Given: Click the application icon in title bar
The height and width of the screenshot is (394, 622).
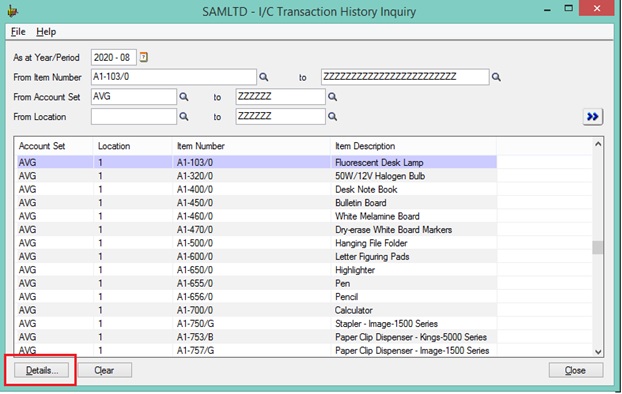Looking at the screenshot, I should pos(13,11).
